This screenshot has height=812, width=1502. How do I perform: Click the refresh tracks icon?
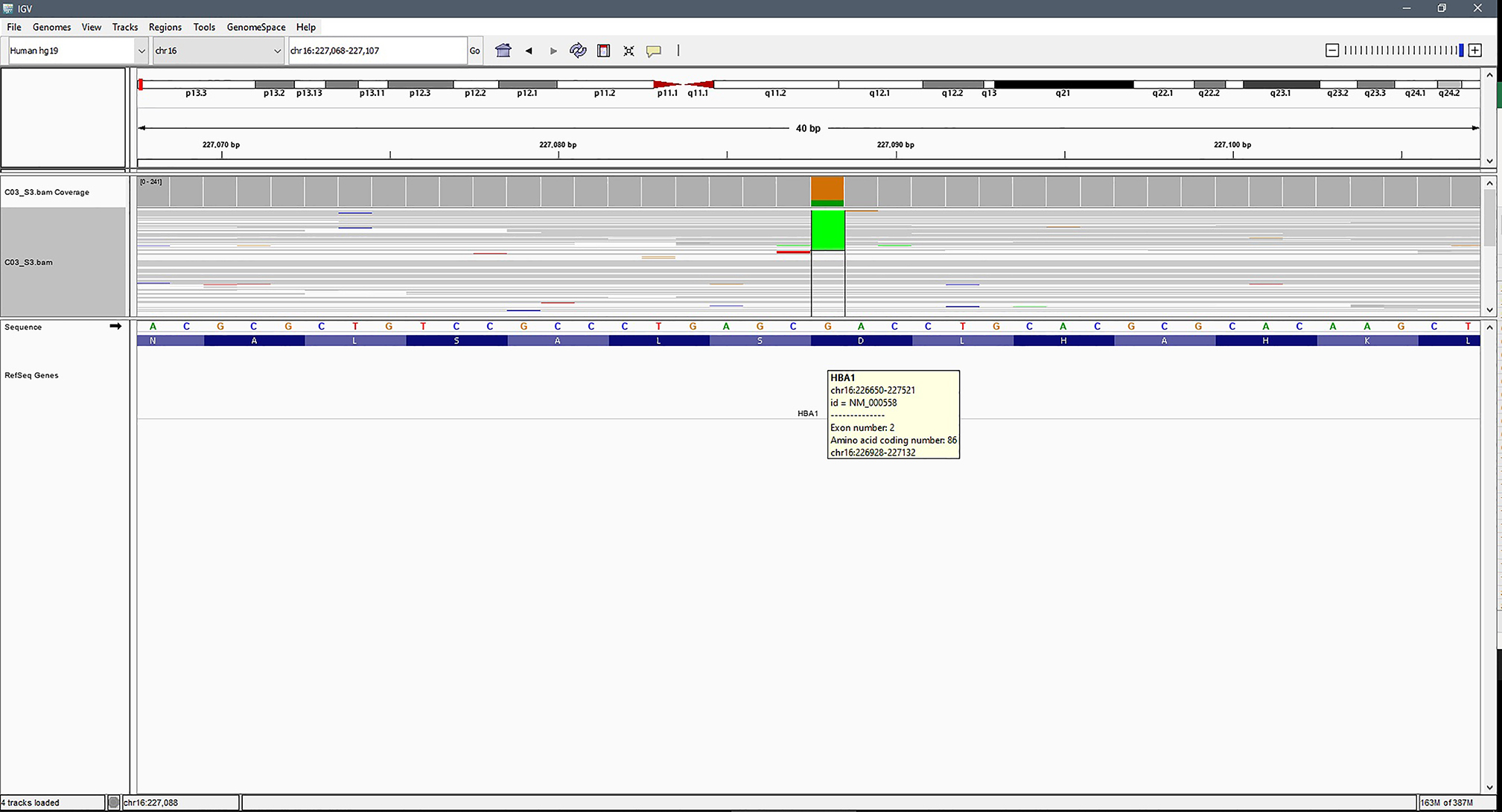579,50
